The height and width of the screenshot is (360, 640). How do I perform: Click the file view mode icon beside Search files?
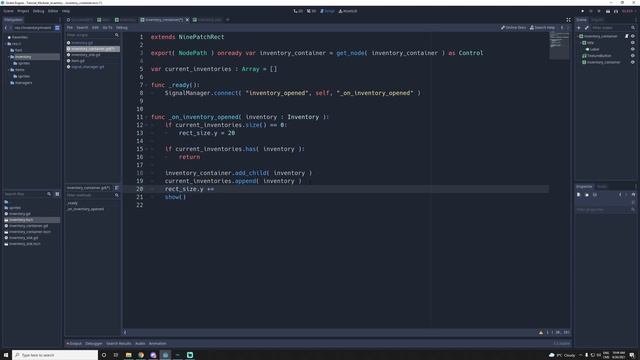tap(57, 194)
